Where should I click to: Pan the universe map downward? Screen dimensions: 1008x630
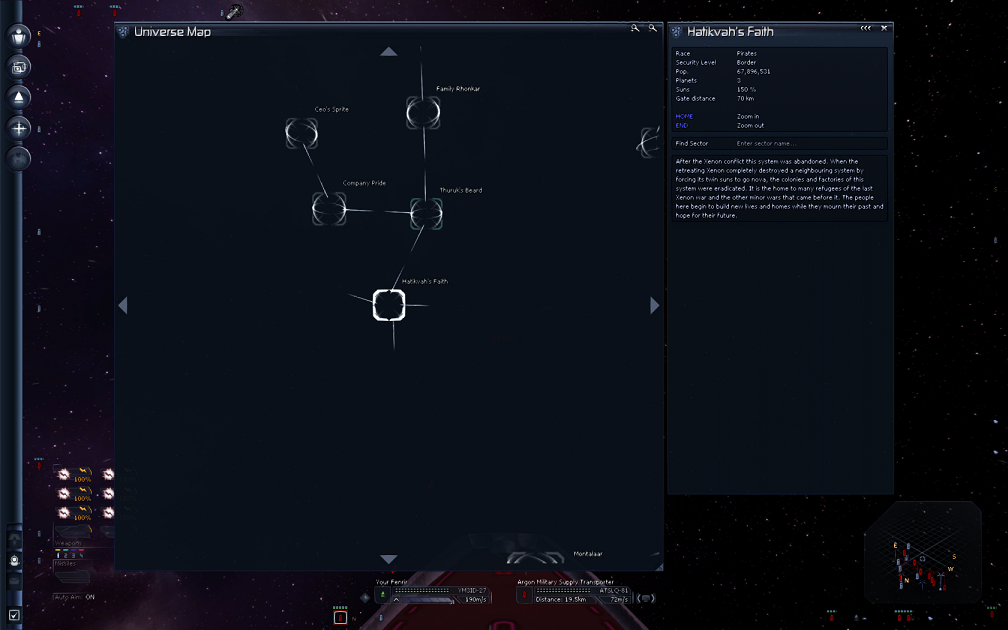[388, 559]
